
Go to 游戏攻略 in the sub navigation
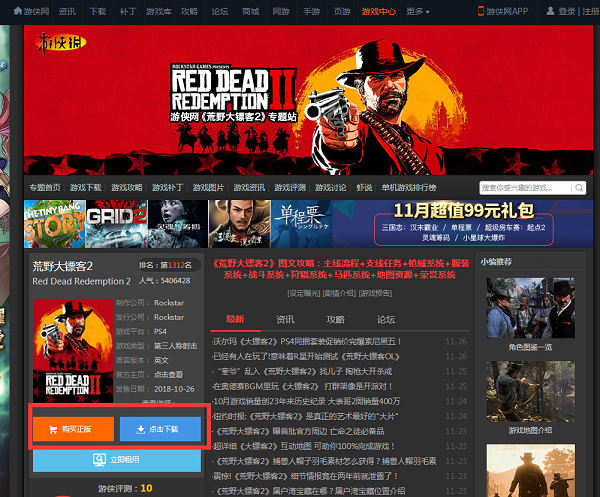tap(127, 187)
